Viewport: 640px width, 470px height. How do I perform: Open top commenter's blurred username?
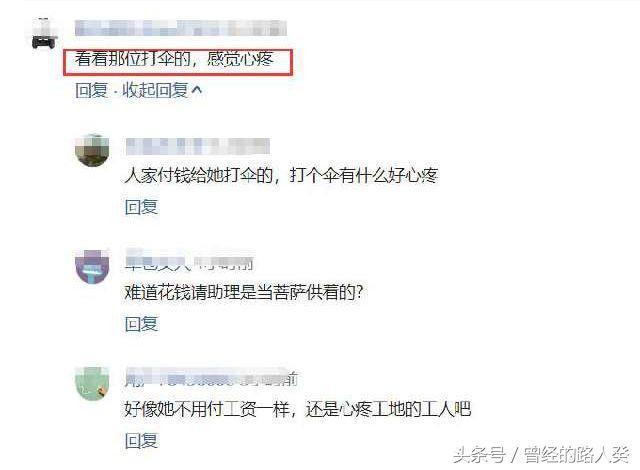[181, 28]
